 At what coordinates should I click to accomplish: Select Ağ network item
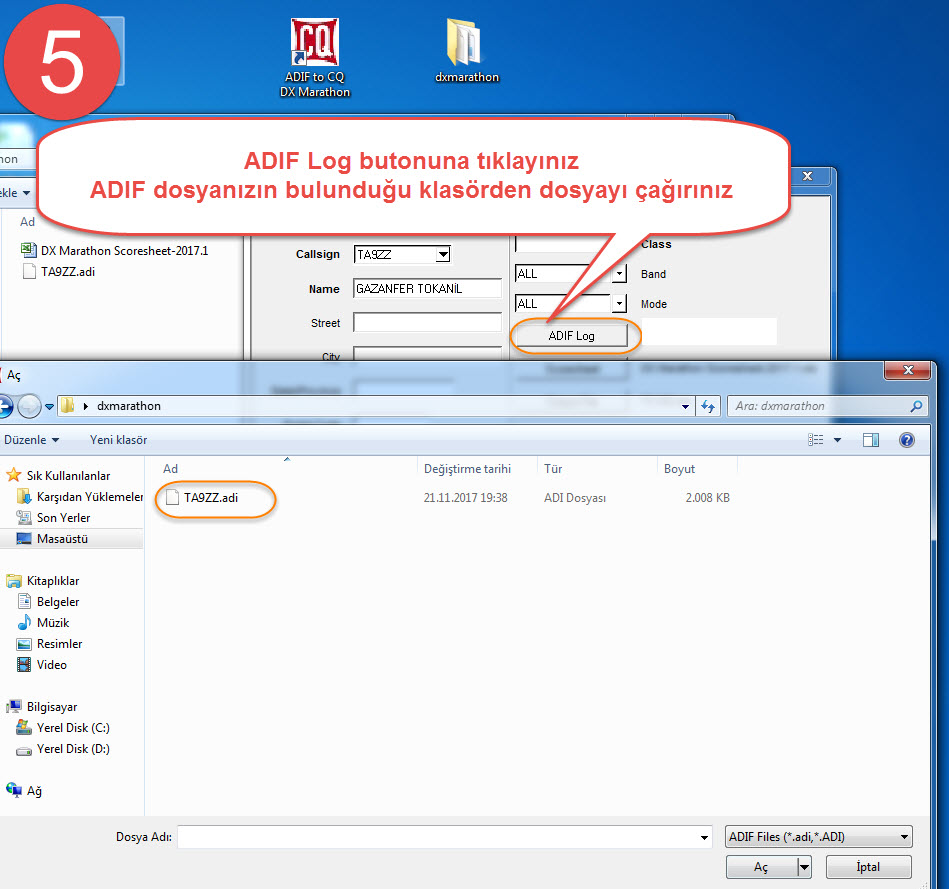tap(24, 791)
